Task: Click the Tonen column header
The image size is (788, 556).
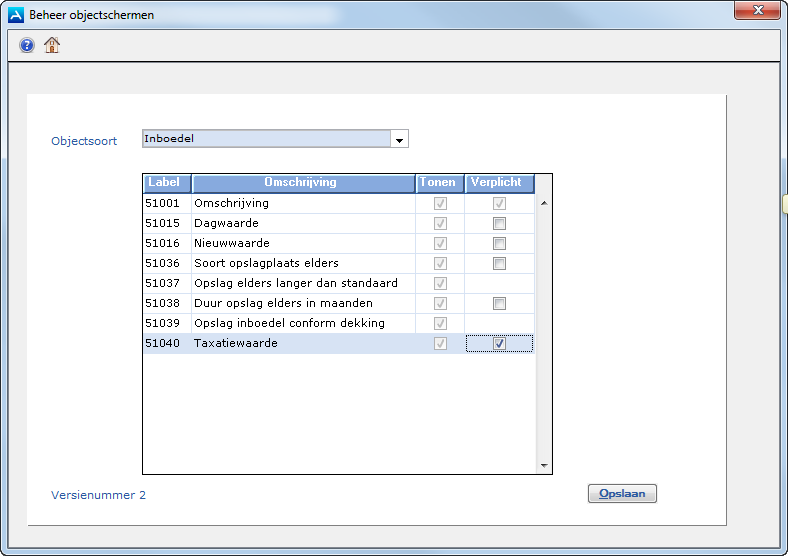Action: (x=440, y=183)
